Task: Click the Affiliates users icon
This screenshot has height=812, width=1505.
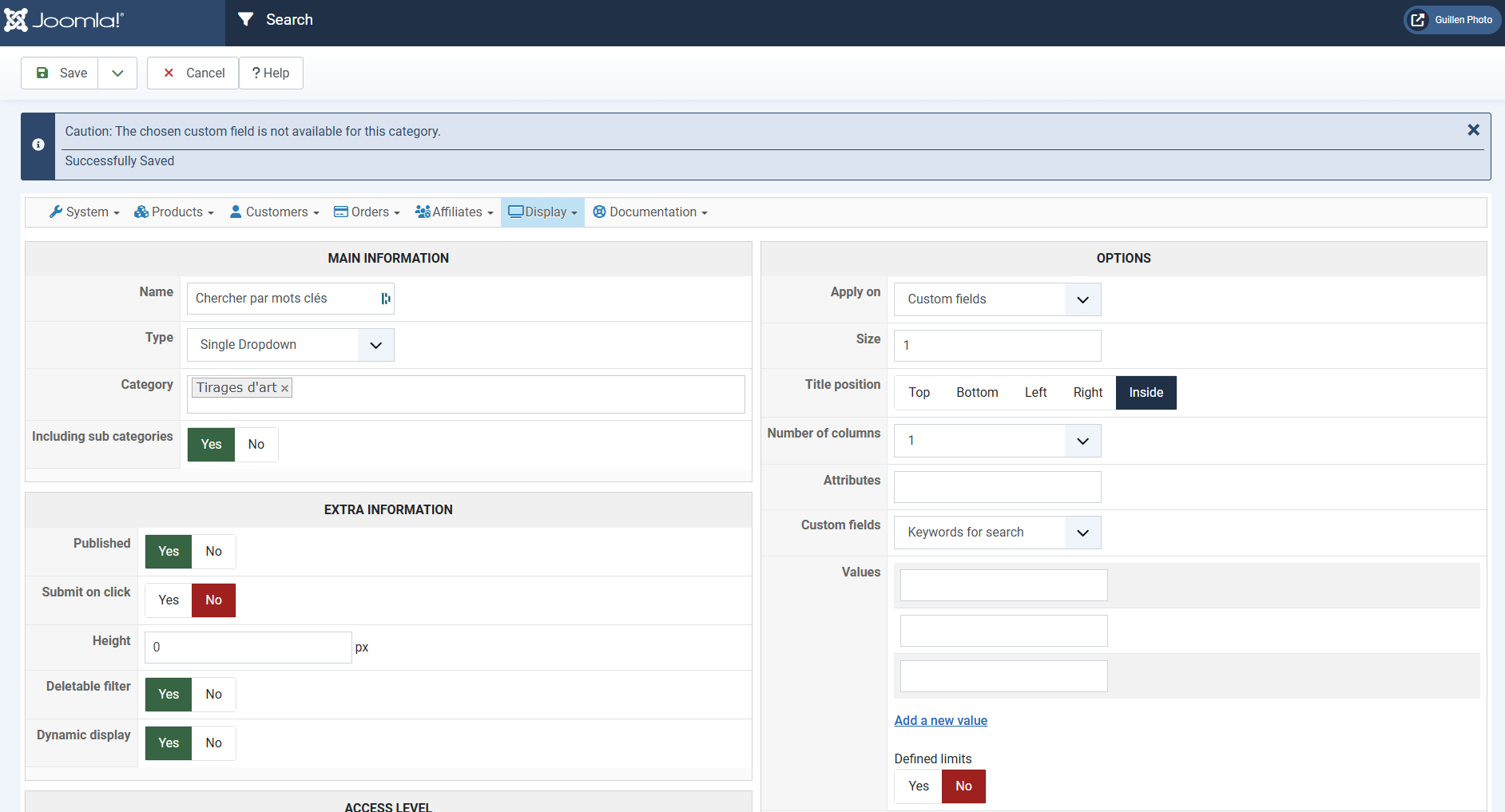Action: pyautogui.click(x=423, y=212)
